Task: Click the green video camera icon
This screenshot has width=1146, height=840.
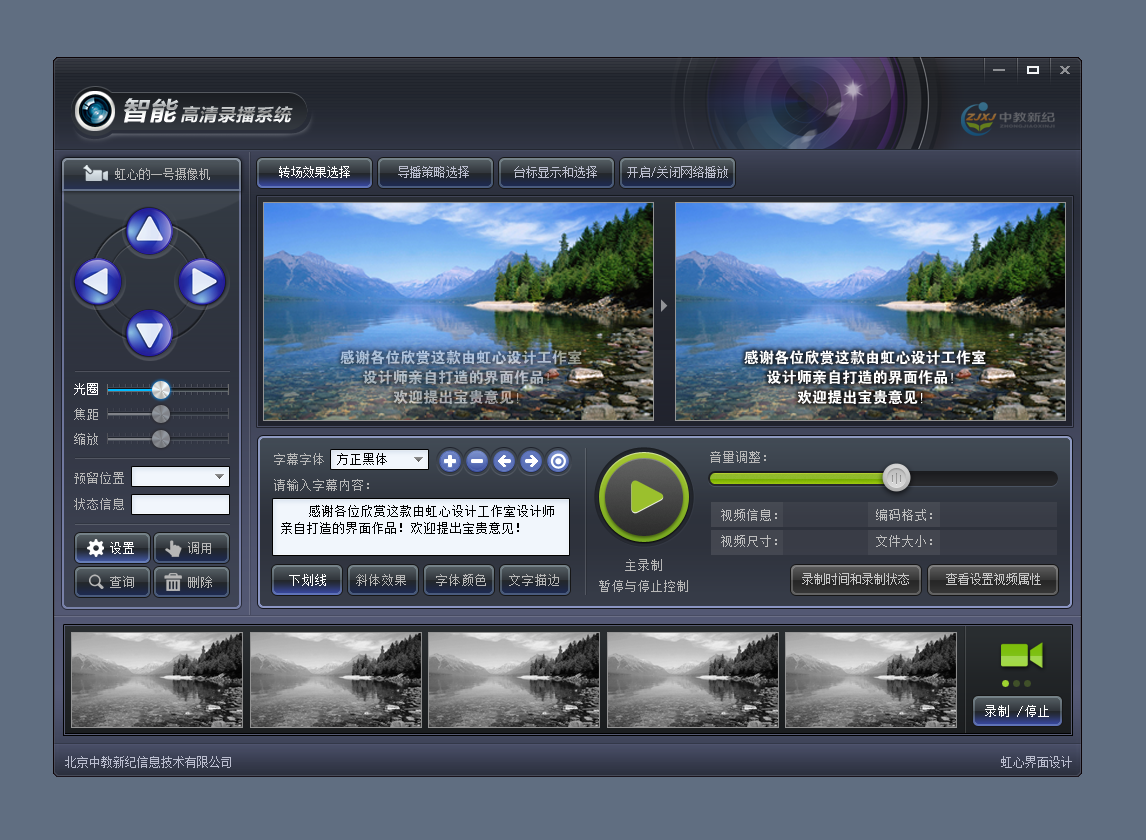Action: pos(1021,655)
